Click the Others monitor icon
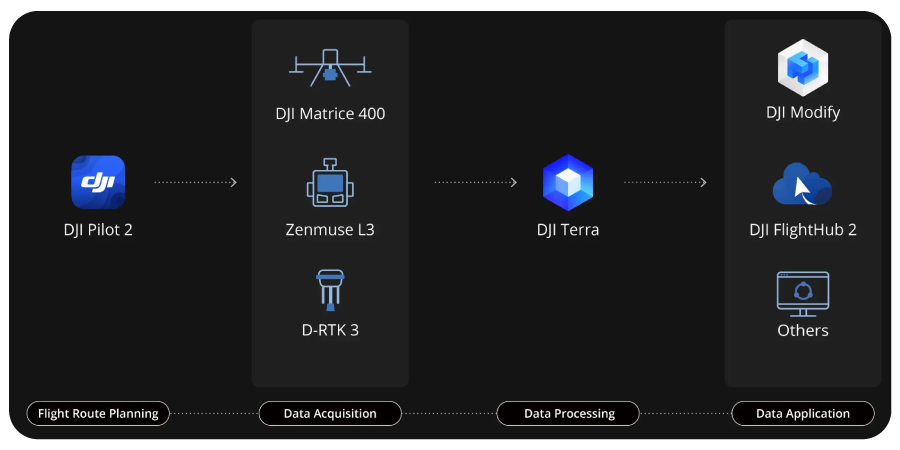Image resolution: width=900 pixels, height=450 pixels. pos(803,294)
